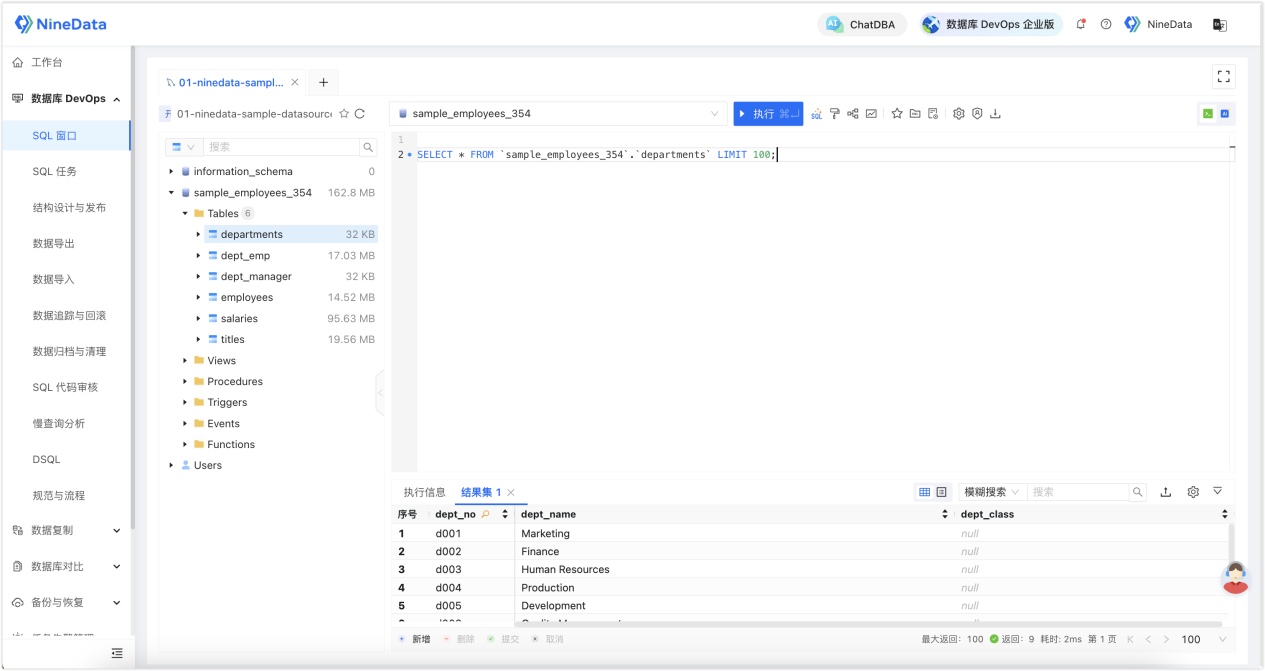Select the 01-ninedata-sampl... editor tab
The height and width of the screenshot is (671, 1265).
click(231, 83)
